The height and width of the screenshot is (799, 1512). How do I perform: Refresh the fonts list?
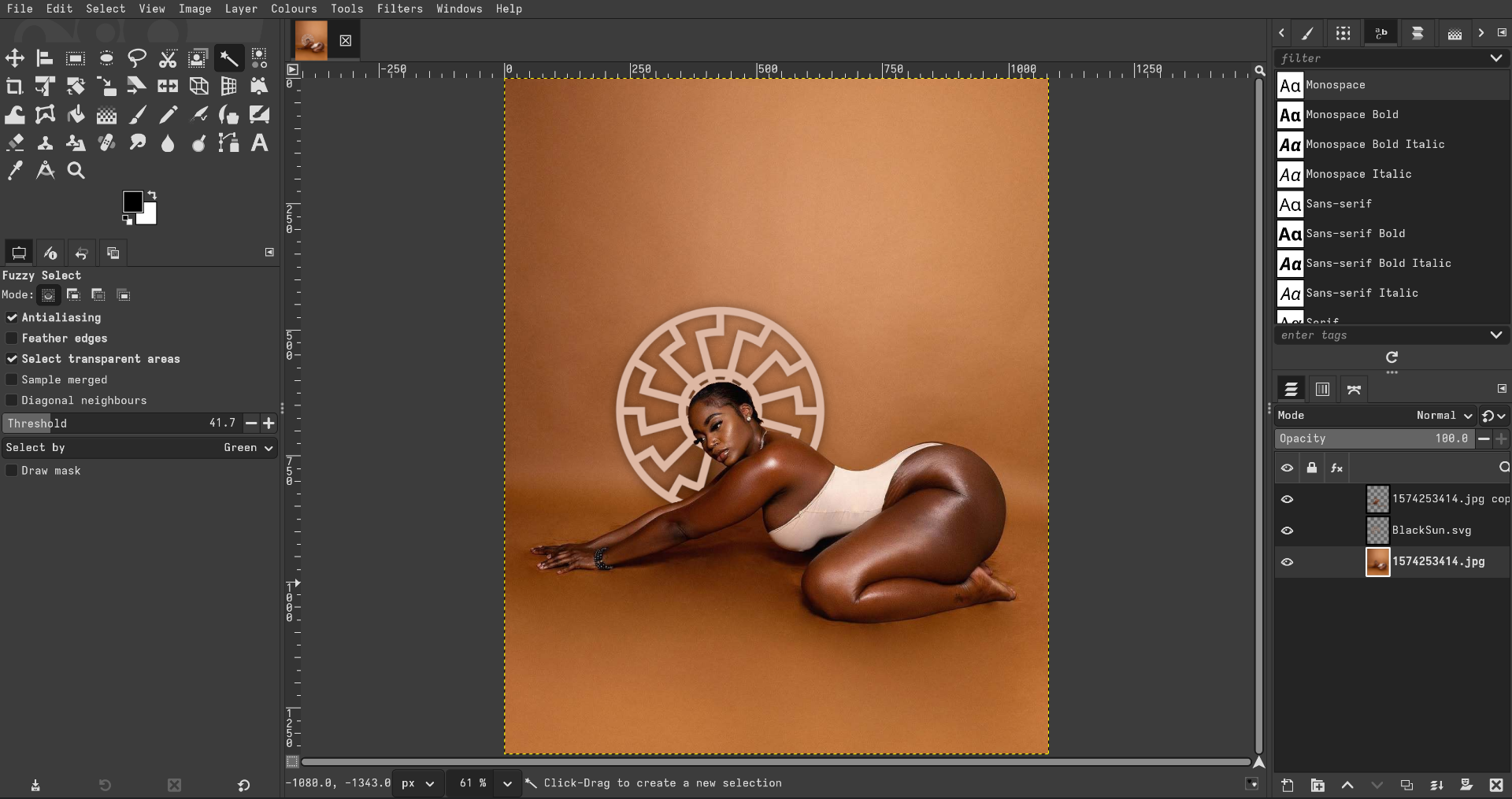[1392, 357]
